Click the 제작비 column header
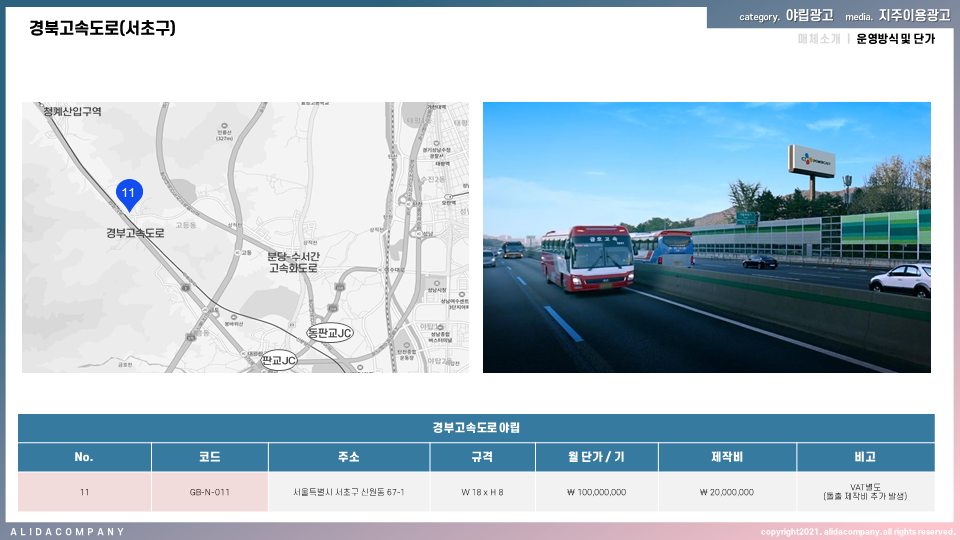Image resolution: width=960 pixels, height=540 pixels. [x=726, y=457]
